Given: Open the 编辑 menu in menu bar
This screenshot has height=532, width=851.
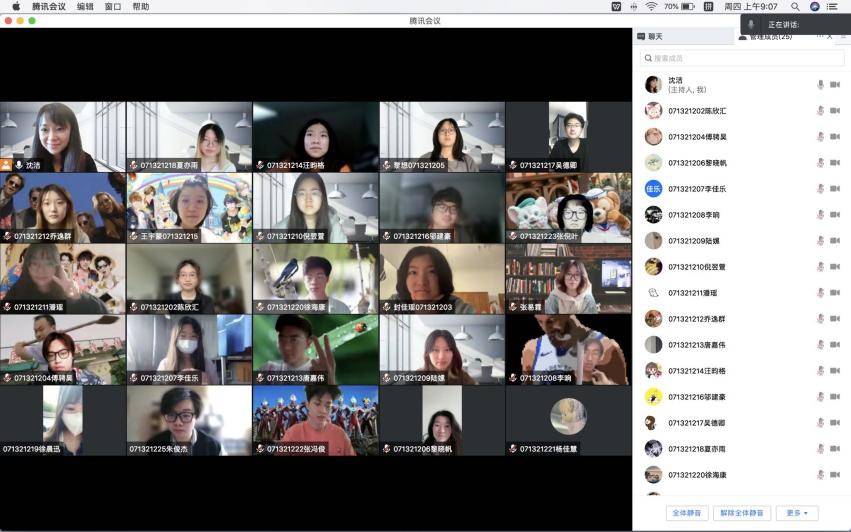Looking at the screenshot, I should click(x=85, y=6).
